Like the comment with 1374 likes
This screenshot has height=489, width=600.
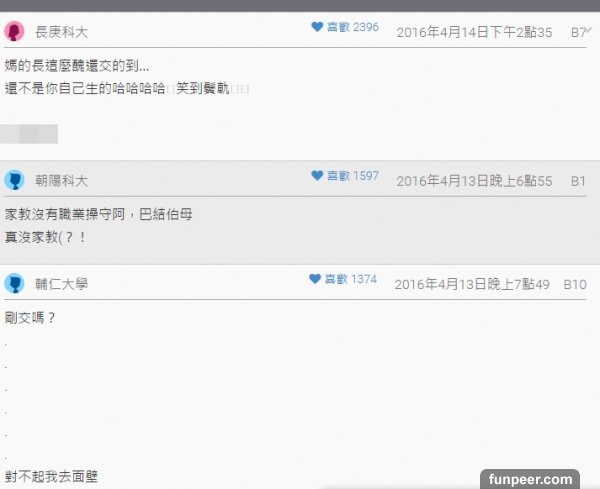pyautogui.click(x=315, y=279)
